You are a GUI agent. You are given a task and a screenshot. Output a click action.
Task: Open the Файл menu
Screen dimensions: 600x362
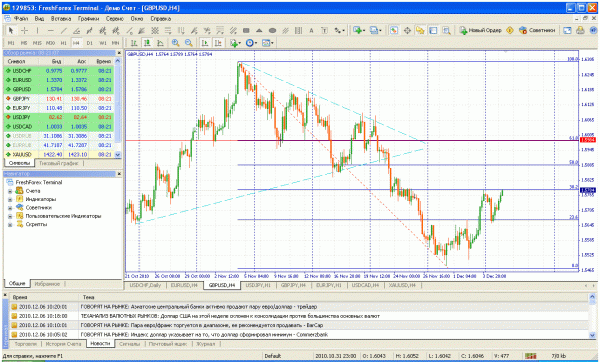point(21,18)
